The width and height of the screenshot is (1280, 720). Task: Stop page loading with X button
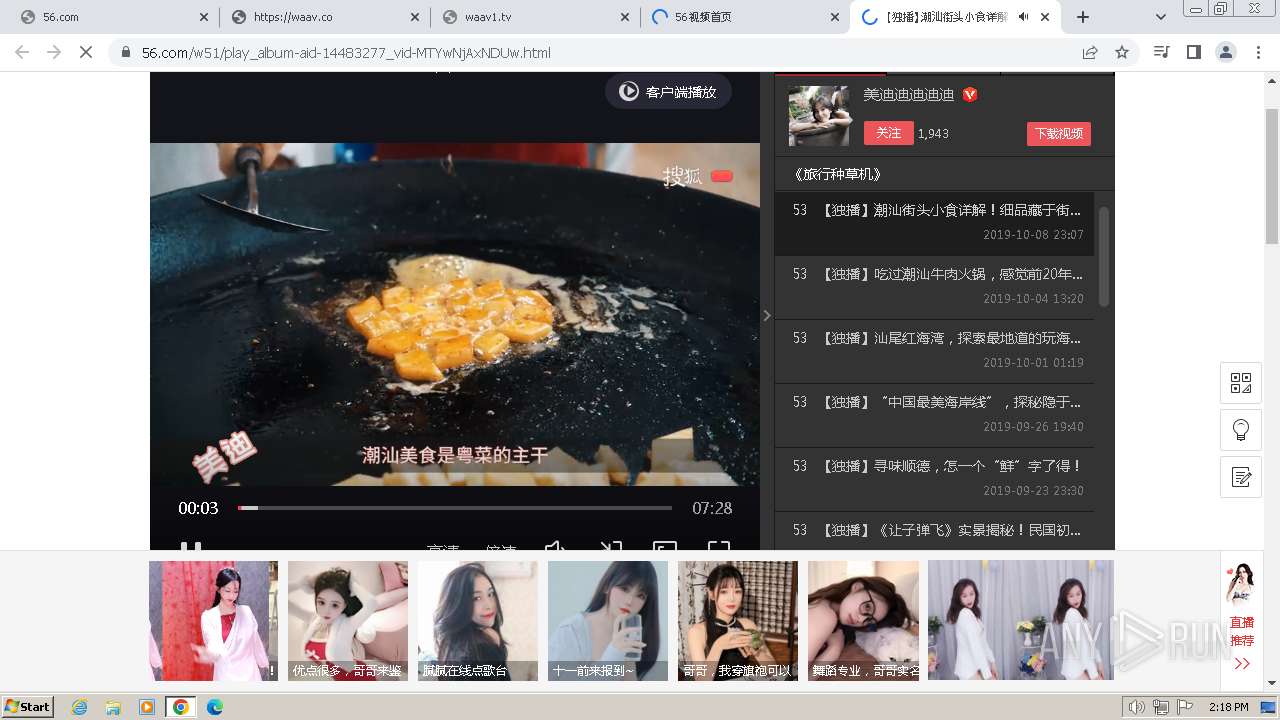(x=86, y=52)
